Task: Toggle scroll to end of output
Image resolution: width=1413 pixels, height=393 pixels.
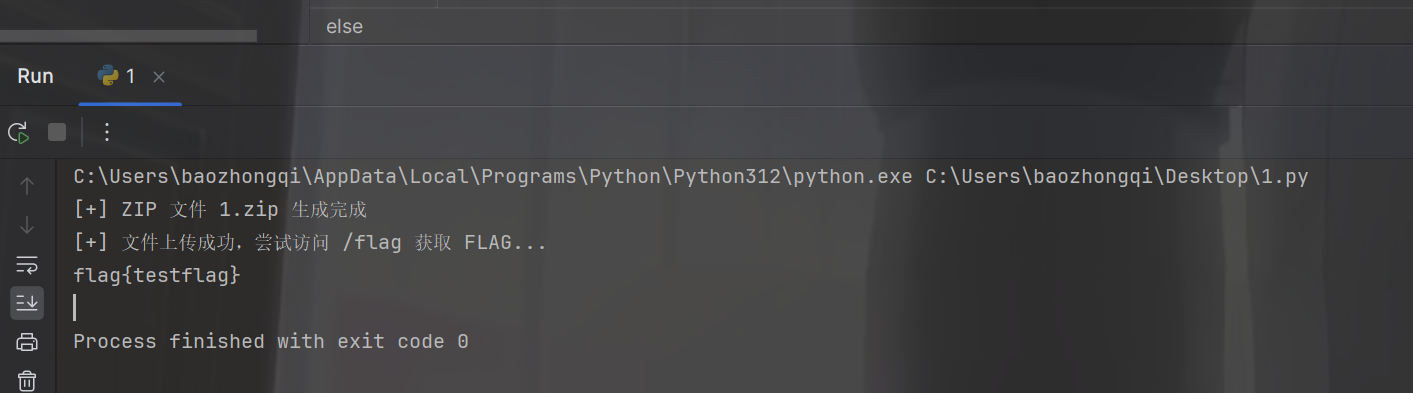Action: pos(27,302)
